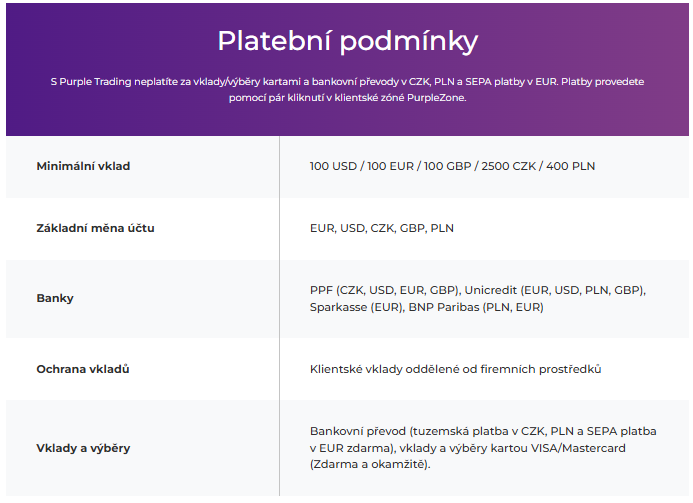Click the "Bankovní převod" text in deposits row
The image size is (693, 503).
pos(358,430)
